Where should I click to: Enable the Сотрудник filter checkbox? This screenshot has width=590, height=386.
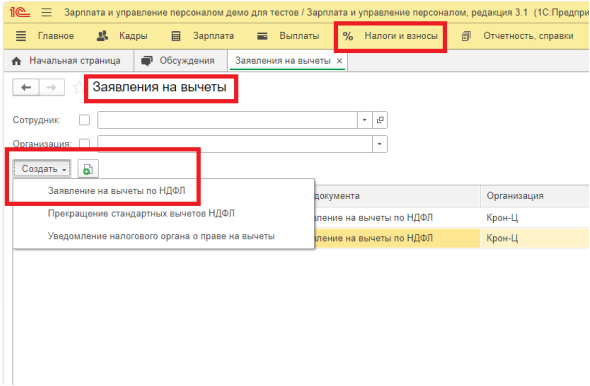(x=85, y=120)
